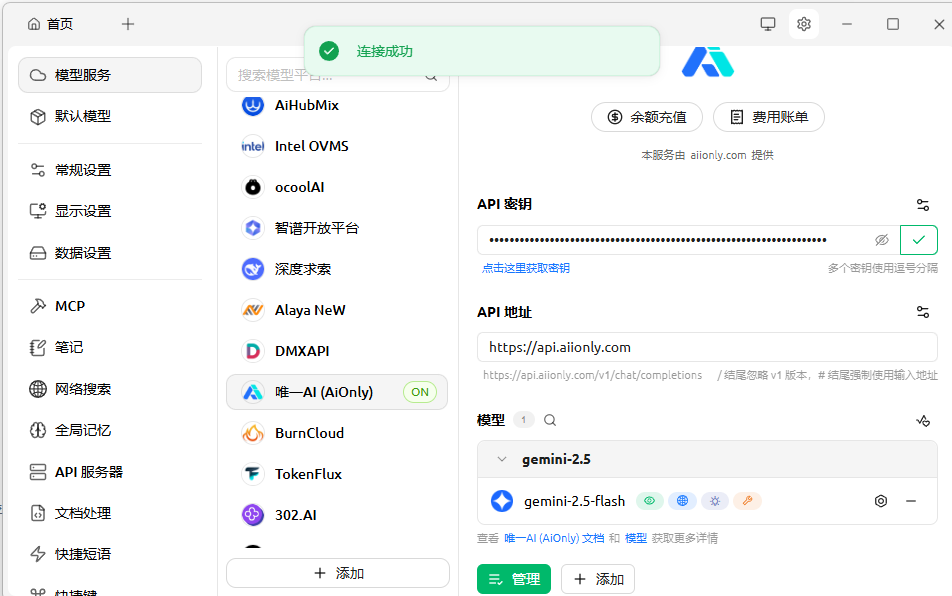Select AiHubMix provider
The width and height of the screenshot is (952, 596).
coord(337,106)
